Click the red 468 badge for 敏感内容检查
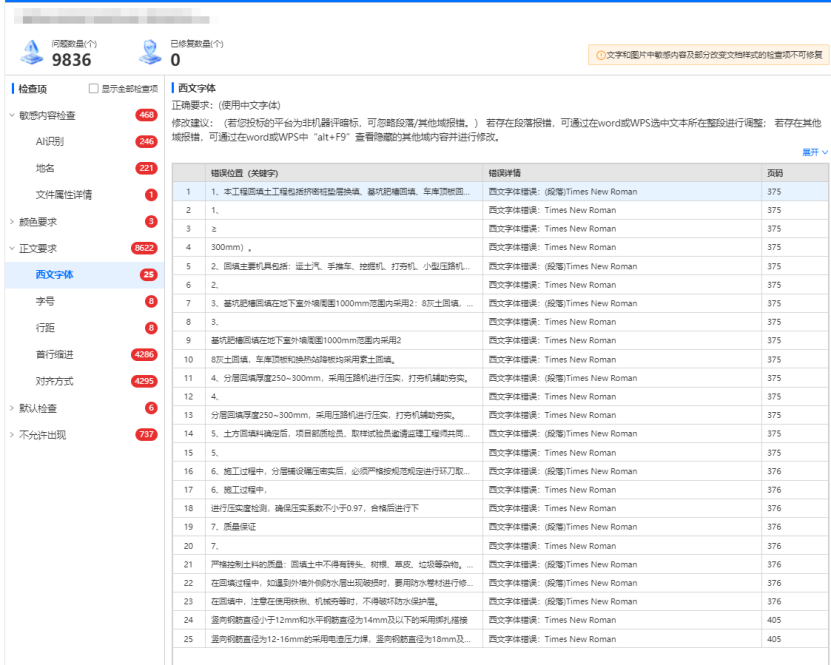The width and height of the screenshot is (831, 665). pos(146,115)
